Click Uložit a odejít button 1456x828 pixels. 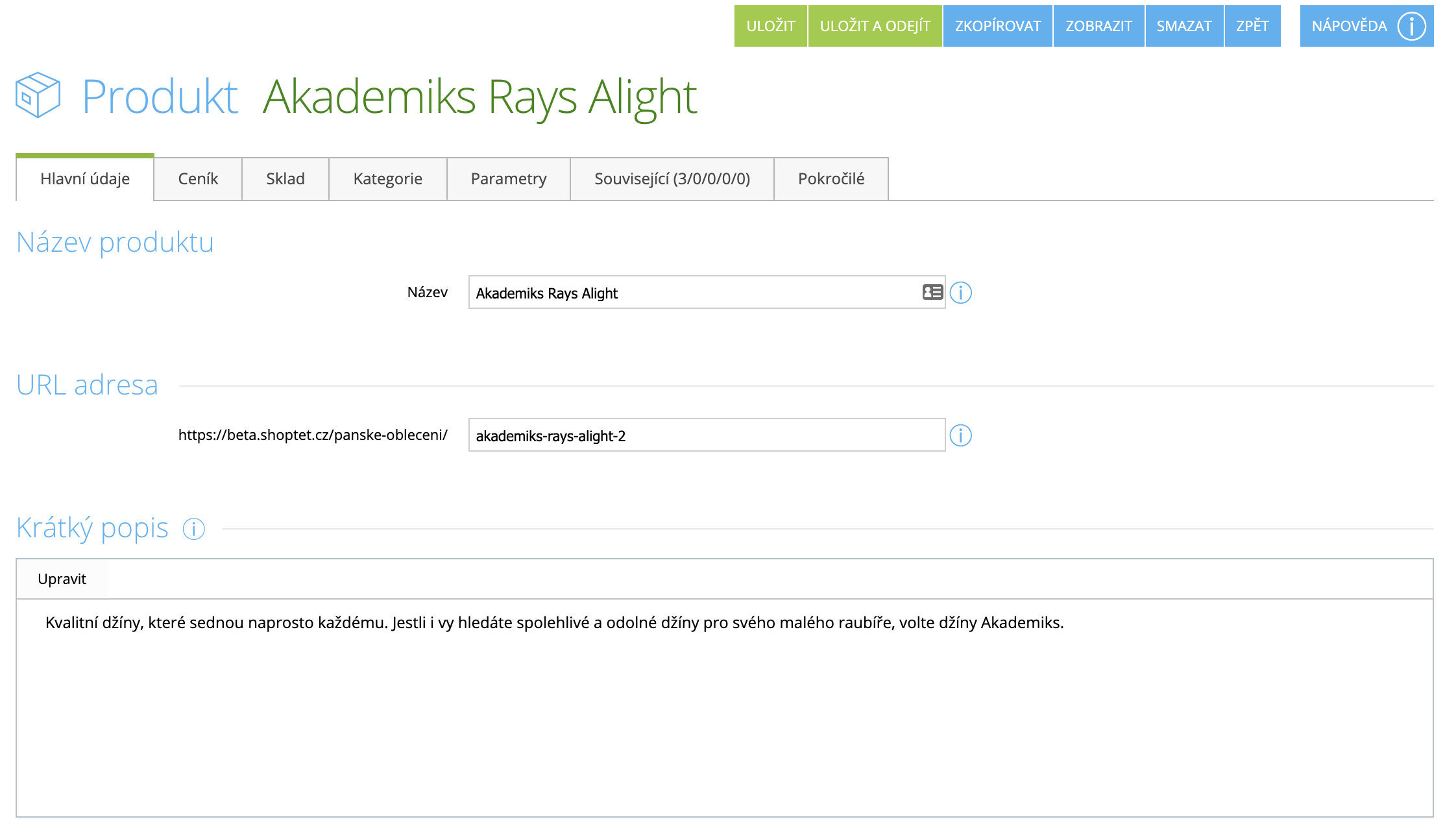[875, 26]
